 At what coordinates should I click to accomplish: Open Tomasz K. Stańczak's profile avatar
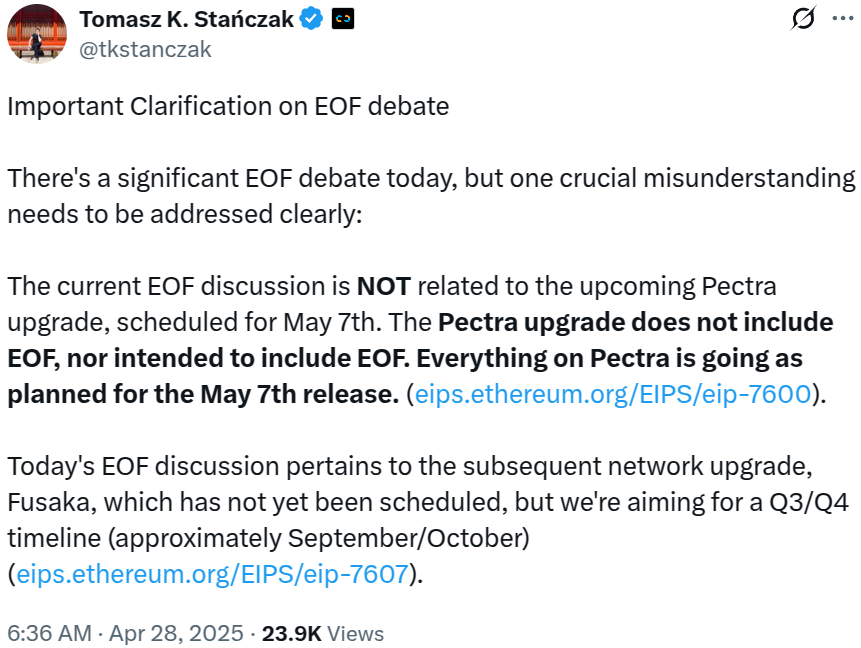[37, 34]
